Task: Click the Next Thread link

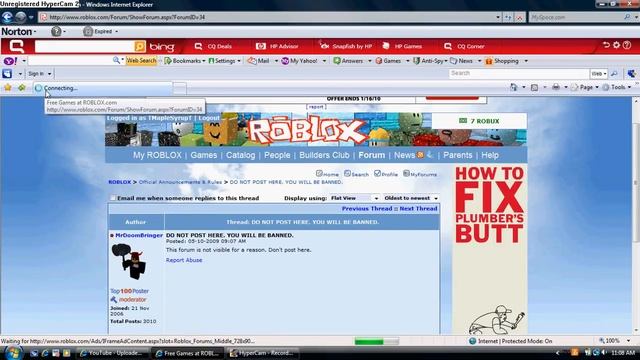Action: tap(418, 209)
